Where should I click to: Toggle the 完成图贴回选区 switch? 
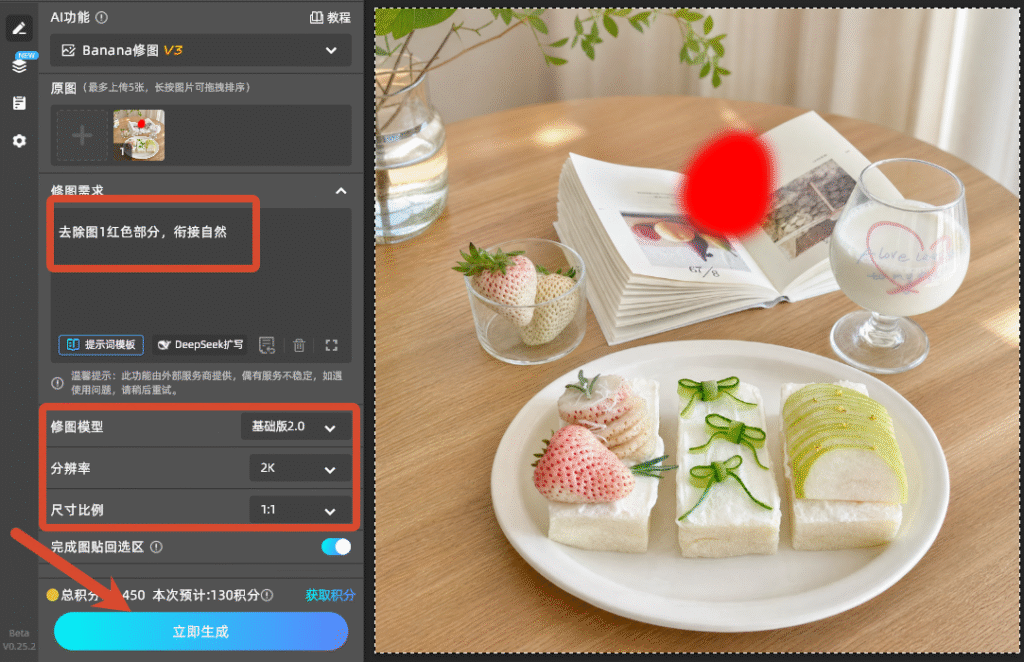click(x=336, y=546)
